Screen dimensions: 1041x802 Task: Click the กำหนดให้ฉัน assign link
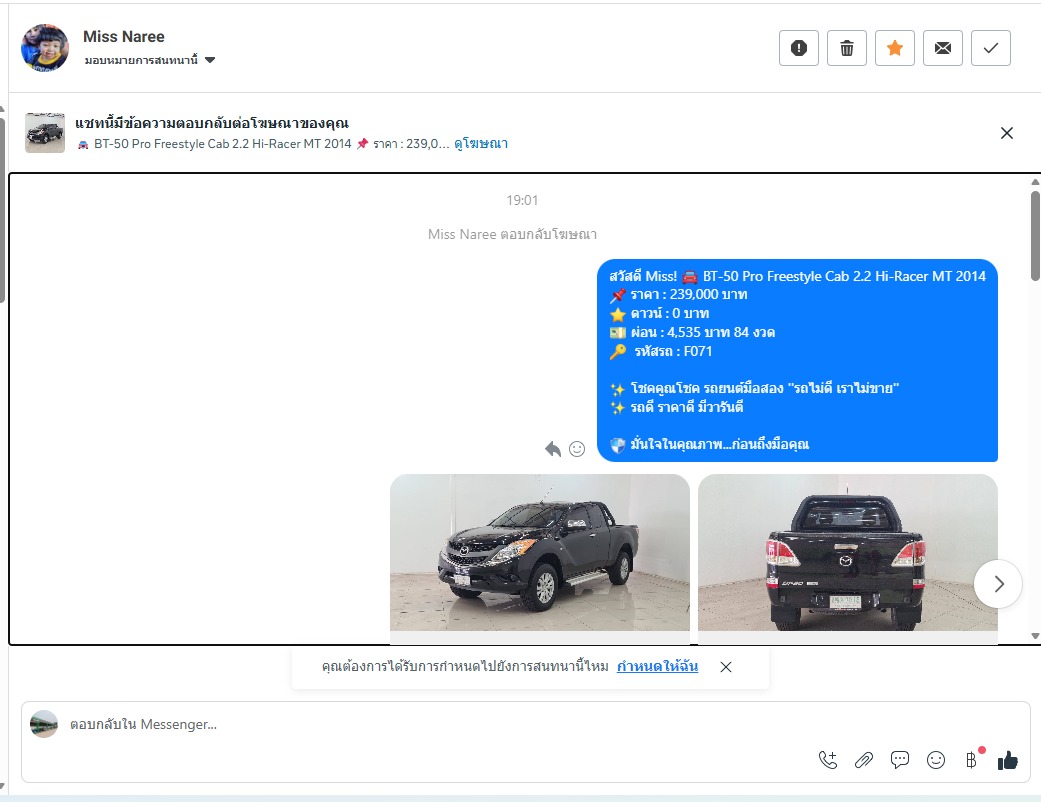[657, 666]
